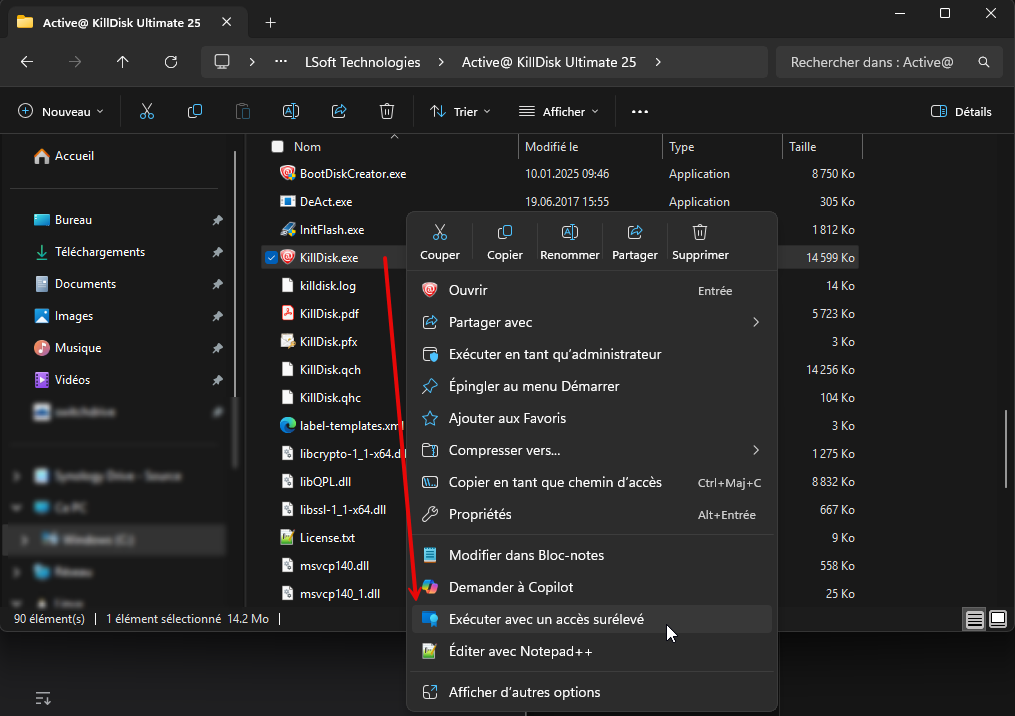Close the Active@ KillDisk Ultimate 25 tab
Screen dimensions: 1015x716
(x=227, y=22)
